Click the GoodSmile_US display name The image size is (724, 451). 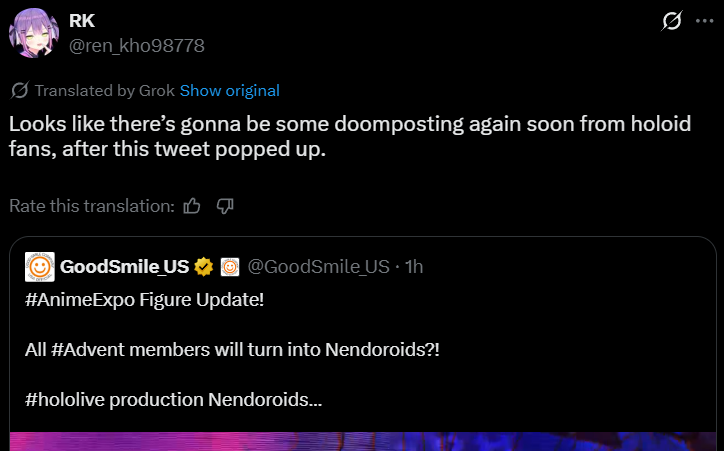click(x=124, y=267)
